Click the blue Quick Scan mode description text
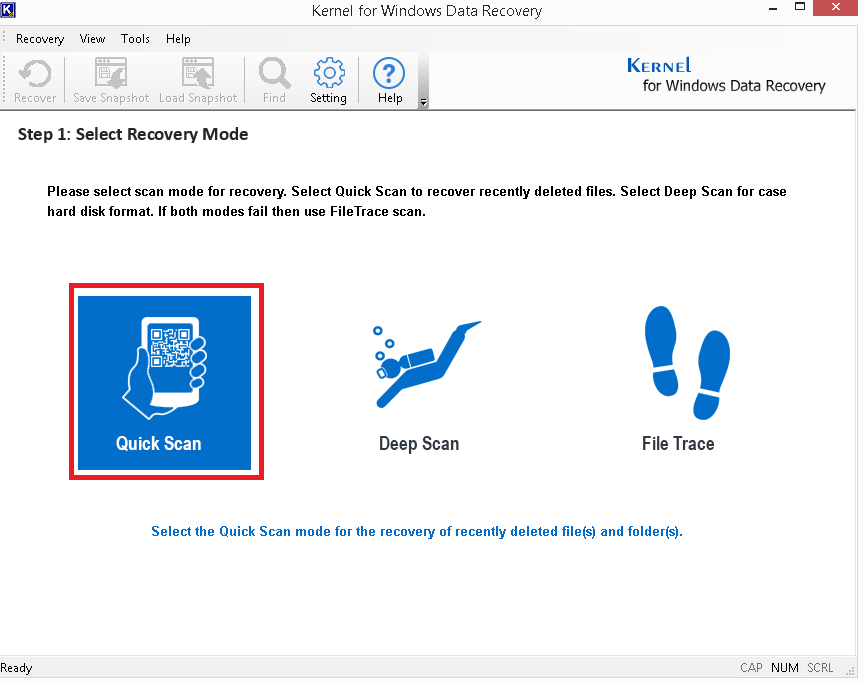 pyautogui.click(x=417, y=532)
